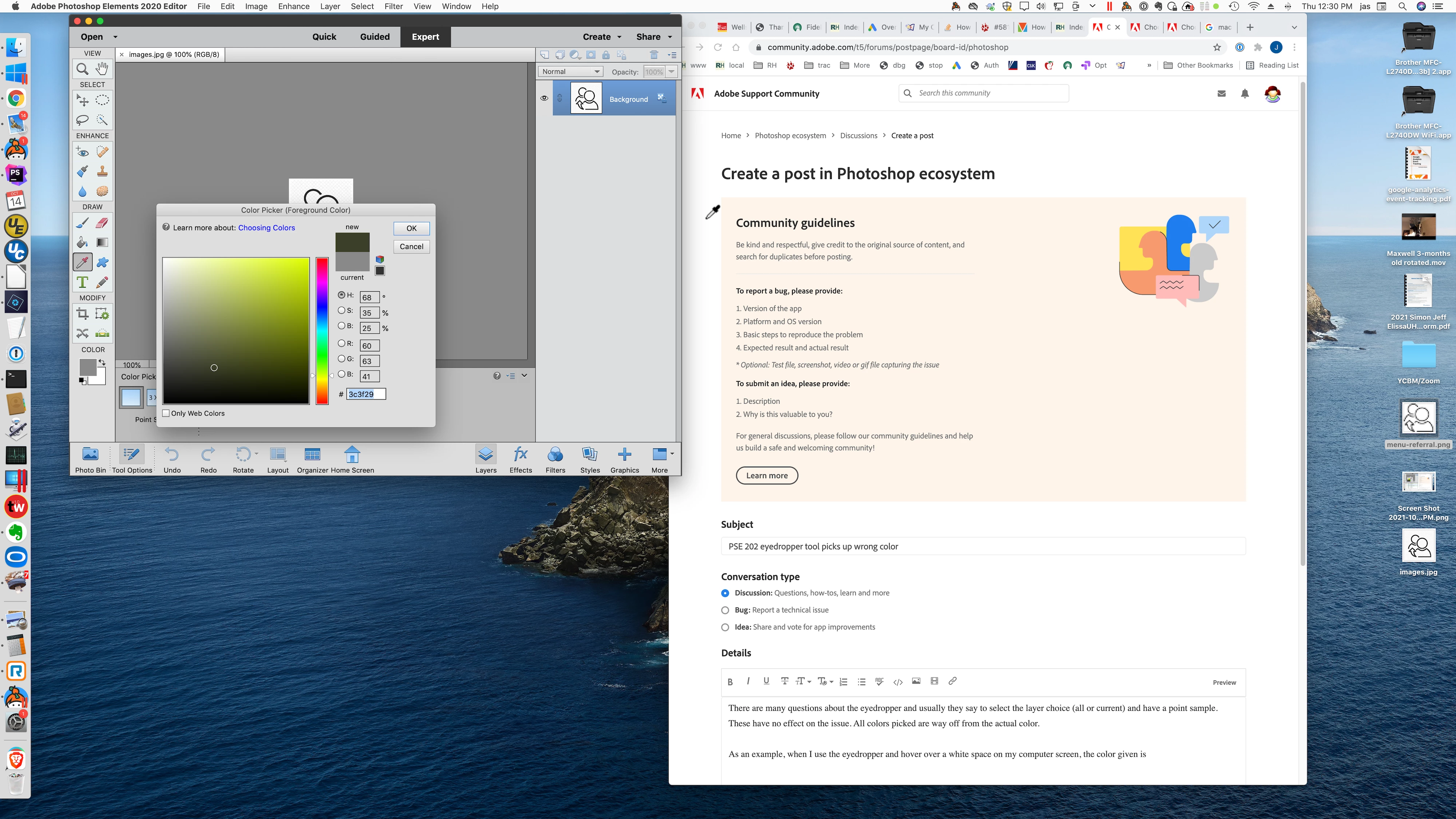This screenshot has height=819, width=1456.
Task: Enable the Only Web Colors checkbox
Action: [166, 413]
